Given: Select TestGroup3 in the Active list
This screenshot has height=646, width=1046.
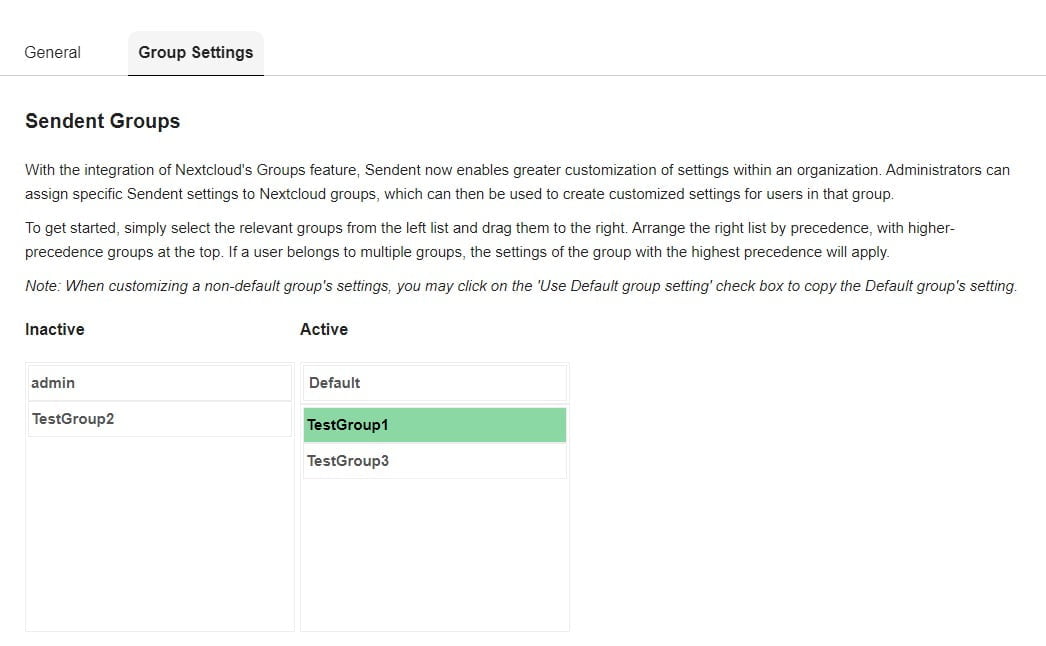Looking at the screenshot, I should pyautogui.click(x=434, y=461).
